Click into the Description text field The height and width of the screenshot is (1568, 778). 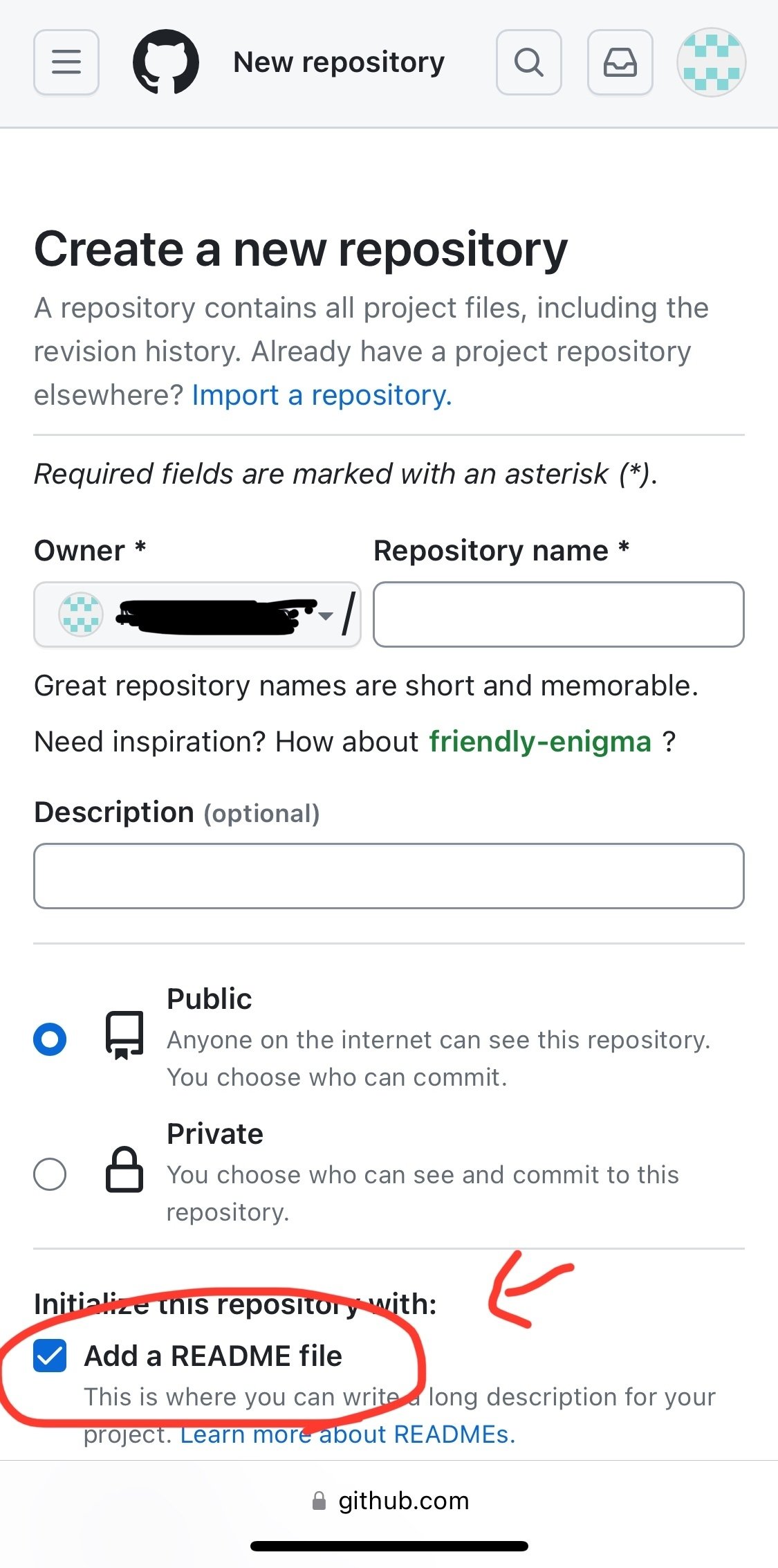[389, 875]
